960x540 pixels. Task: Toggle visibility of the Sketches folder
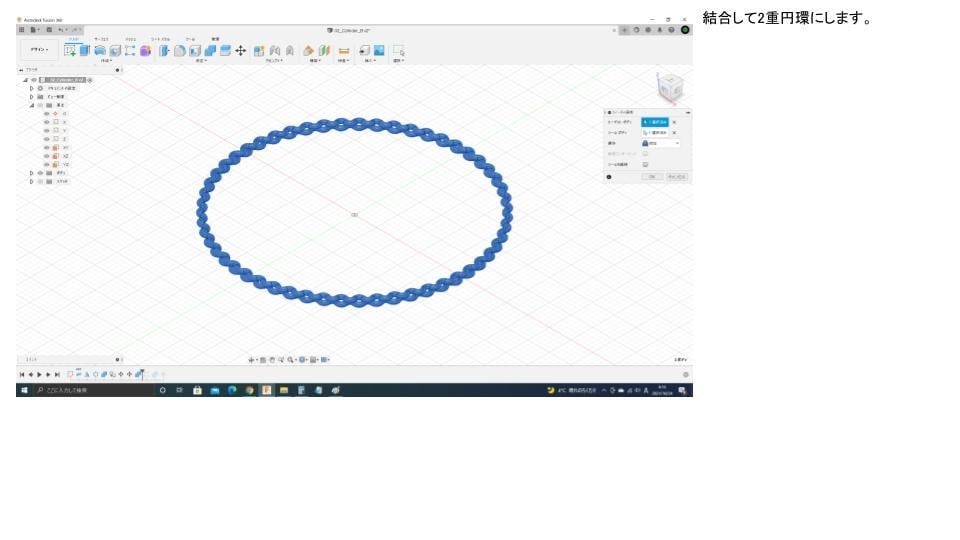(40, 182)
